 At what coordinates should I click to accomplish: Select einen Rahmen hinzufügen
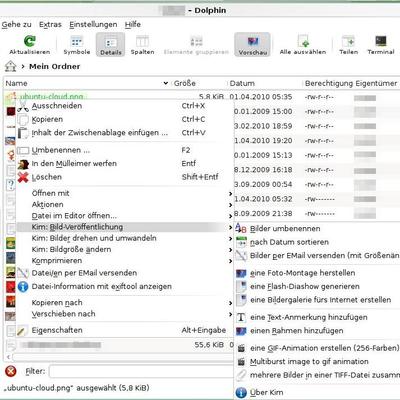(318, 331)
